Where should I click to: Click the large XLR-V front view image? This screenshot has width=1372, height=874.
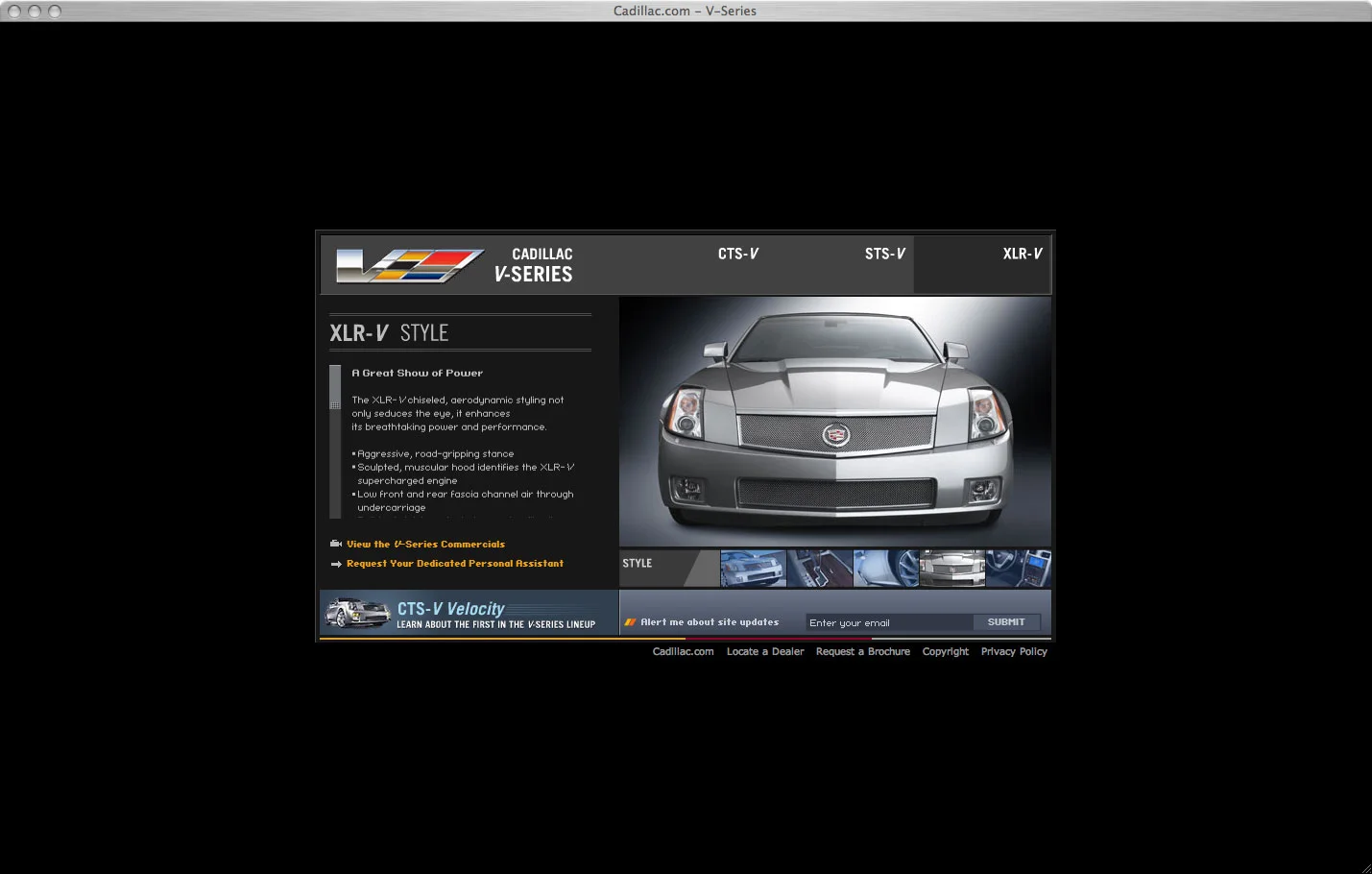[x=835, y=422]
